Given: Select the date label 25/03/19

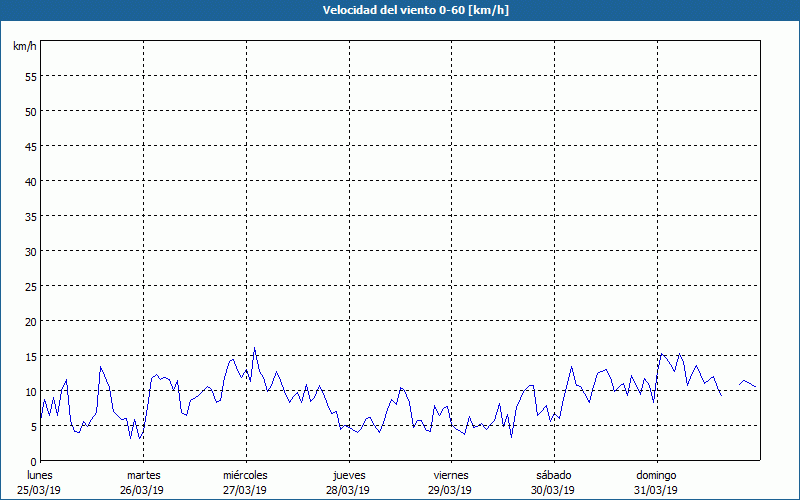Looking at the screenshot, I should (x=39, y=490).
